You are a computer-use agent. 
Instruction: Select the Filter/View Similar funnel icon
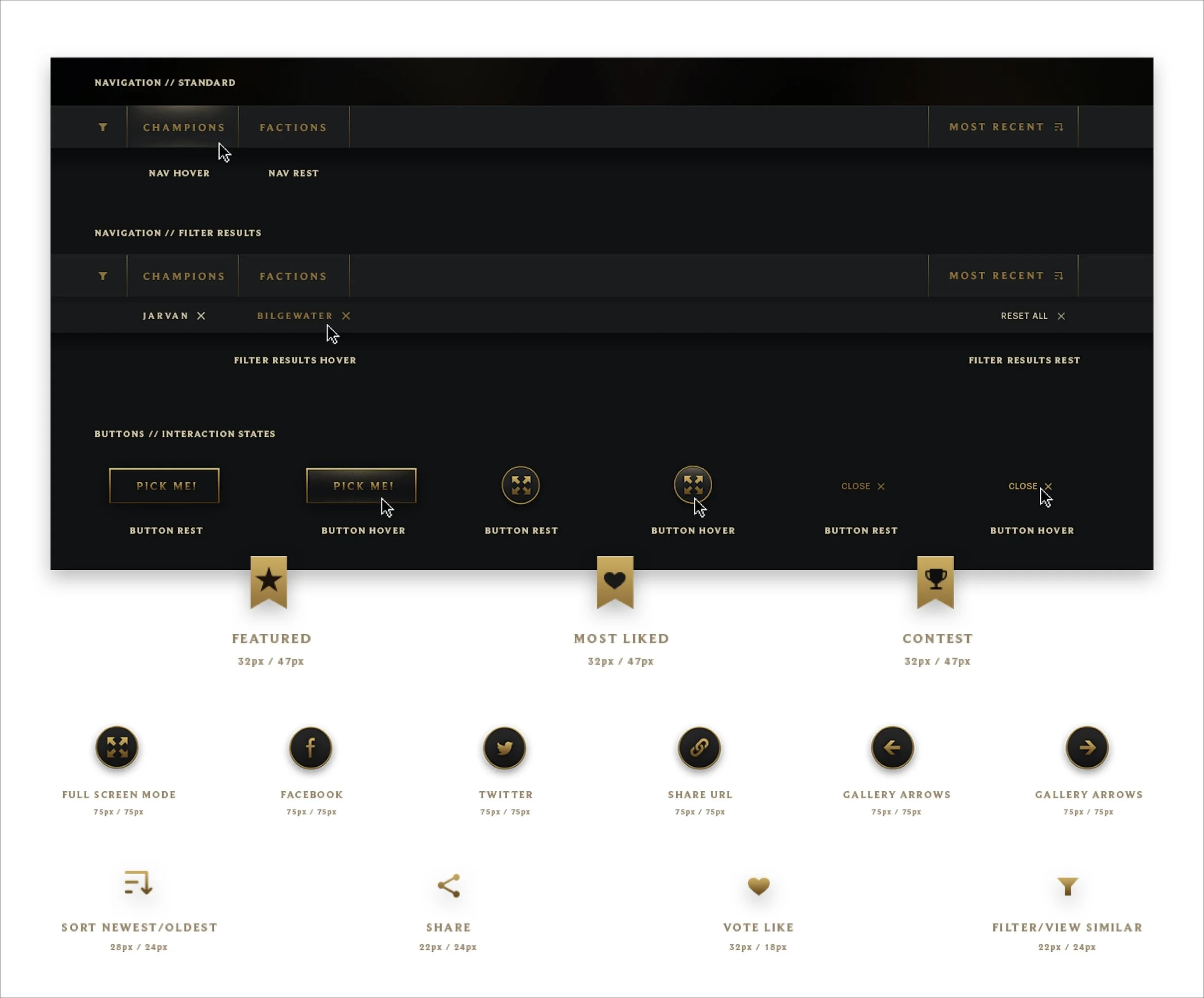pos(1068,887)
